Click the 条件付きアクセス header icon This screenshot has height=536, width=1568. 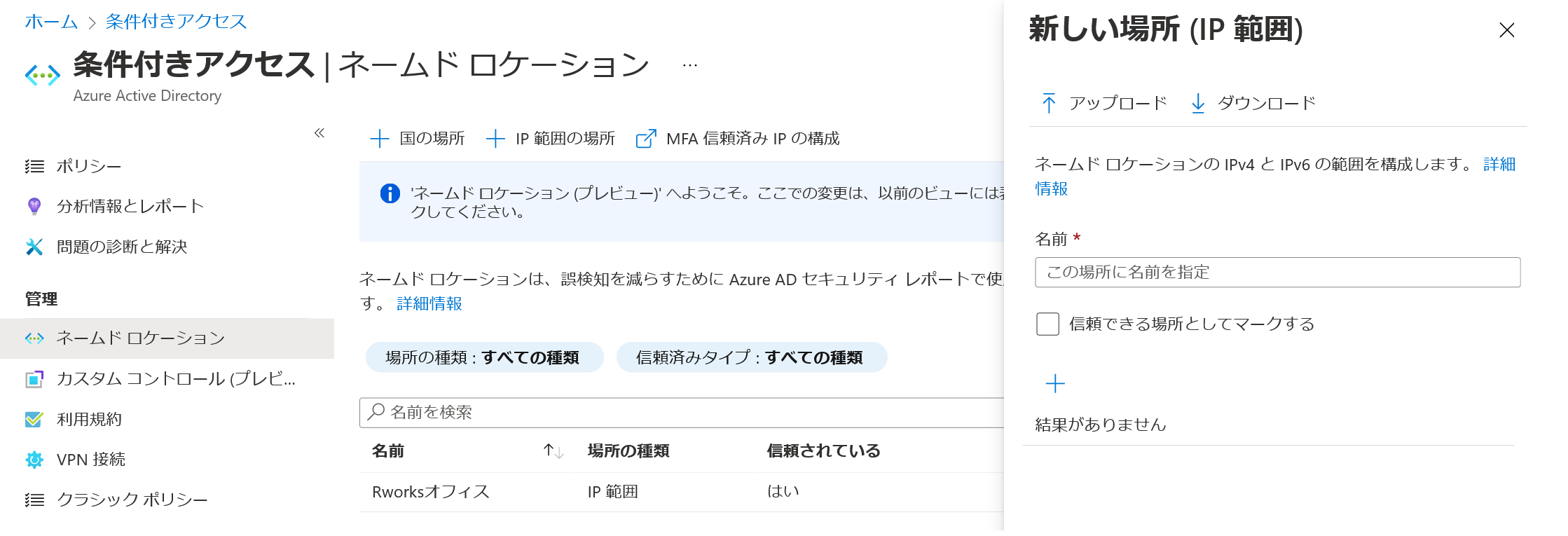(42, 76)
